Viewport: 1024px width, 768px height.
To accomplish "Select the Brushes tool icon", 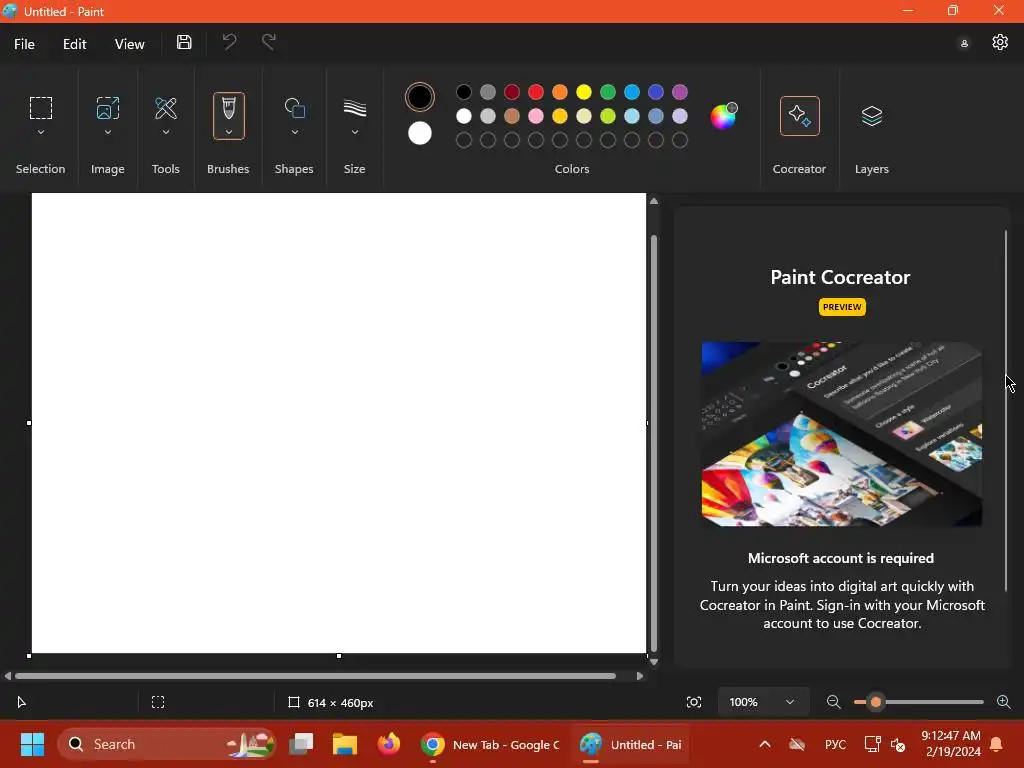I will tap(229, 108).
